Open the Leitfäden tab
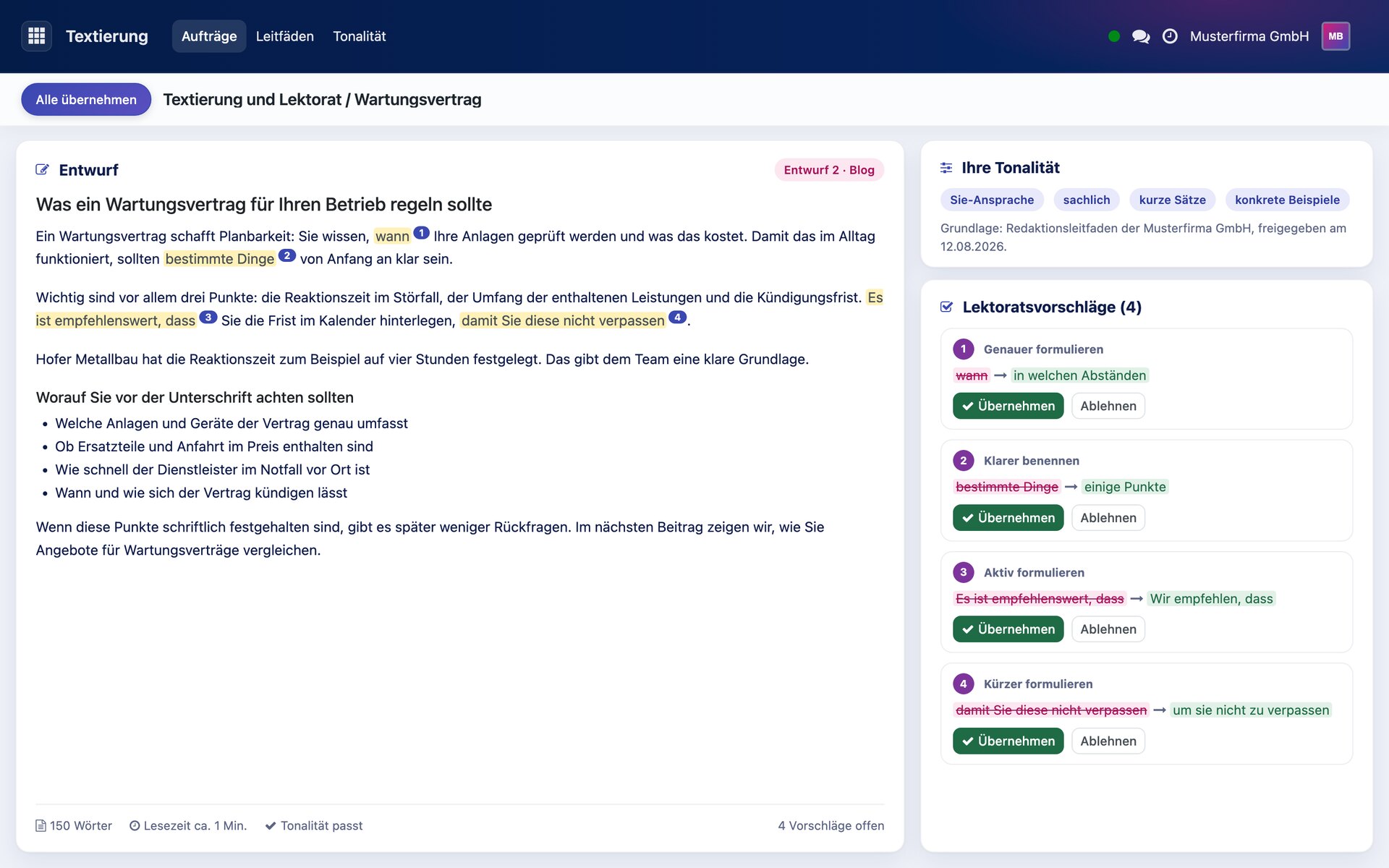The image size is (1389, 868). [285, 36]
